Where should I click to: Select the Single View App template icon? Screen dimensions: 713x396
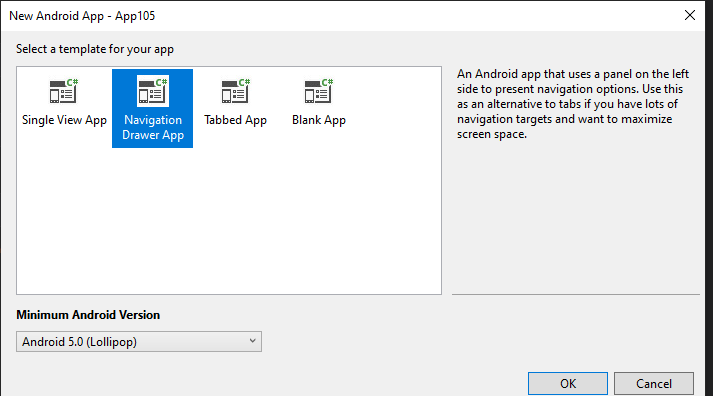64,90
